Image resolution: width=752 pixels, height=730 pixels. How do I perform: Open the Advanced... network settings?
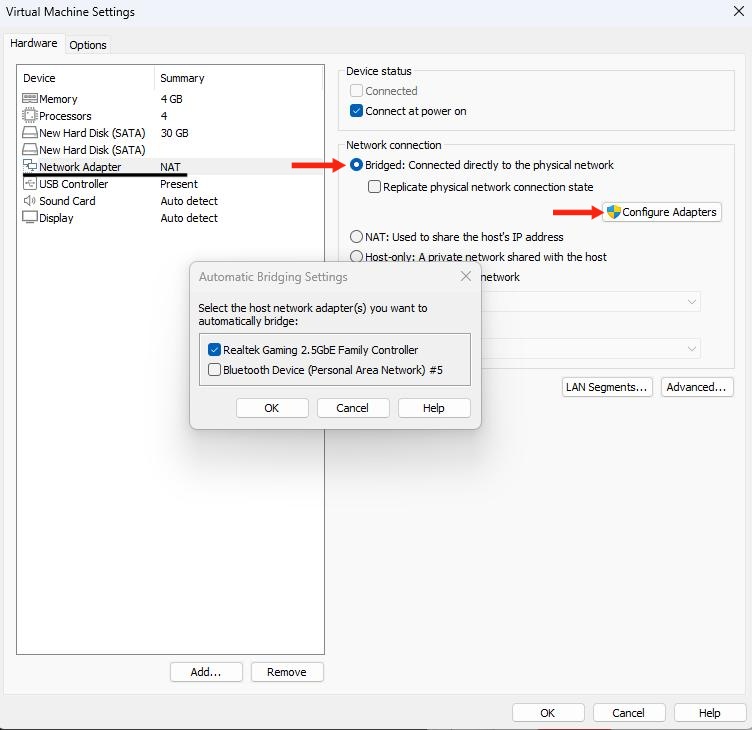(x=697, y=387)
